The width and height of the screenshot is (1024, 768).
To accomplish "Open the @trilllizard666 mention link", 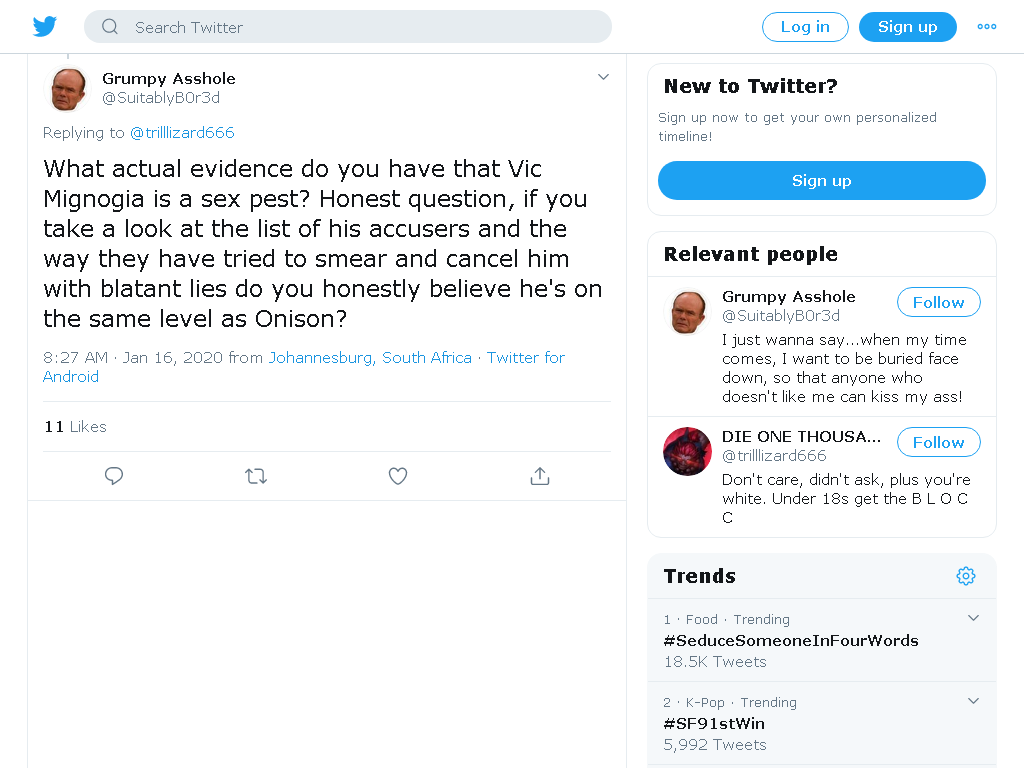I will [182, 133].
